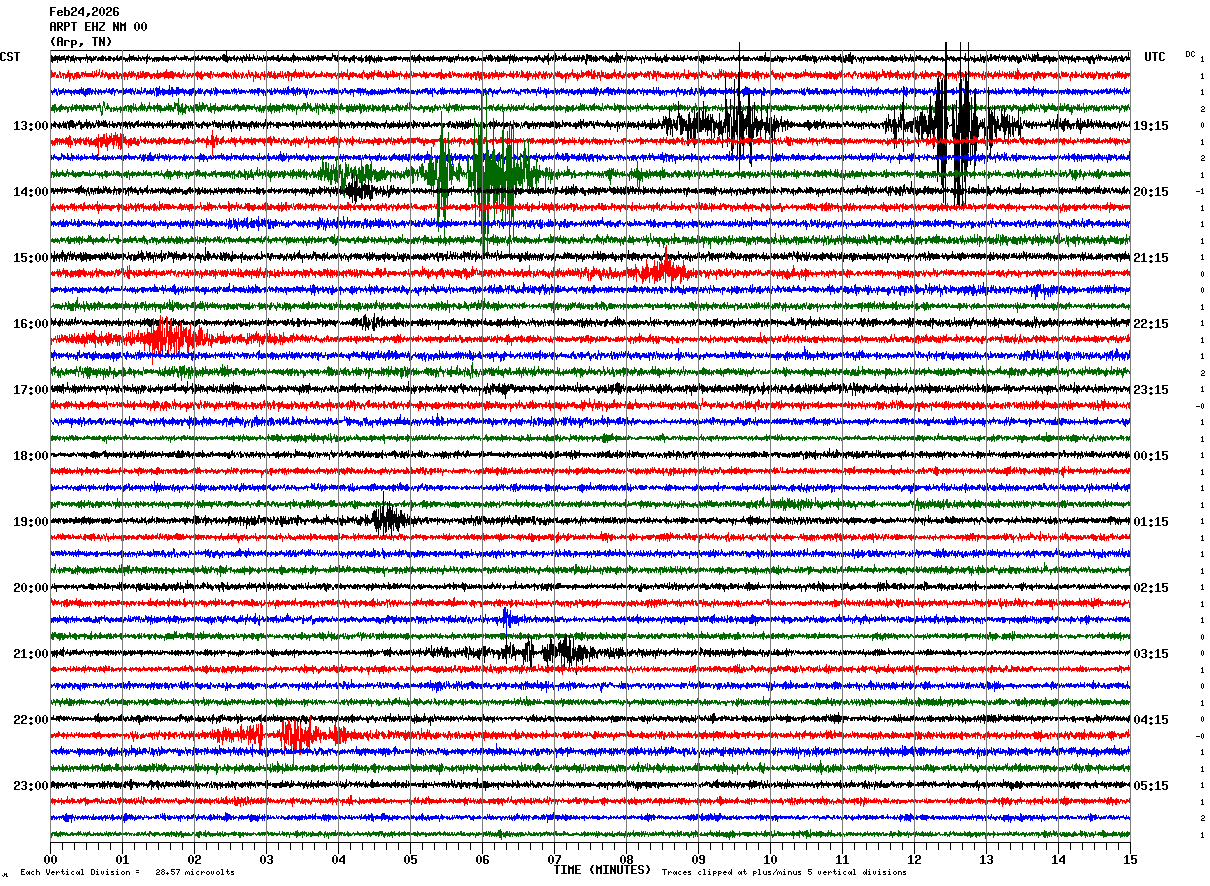Screen dimensions: 1210x886
Task: Select the 22:00 CST time label
Action: tap(31, 720)
